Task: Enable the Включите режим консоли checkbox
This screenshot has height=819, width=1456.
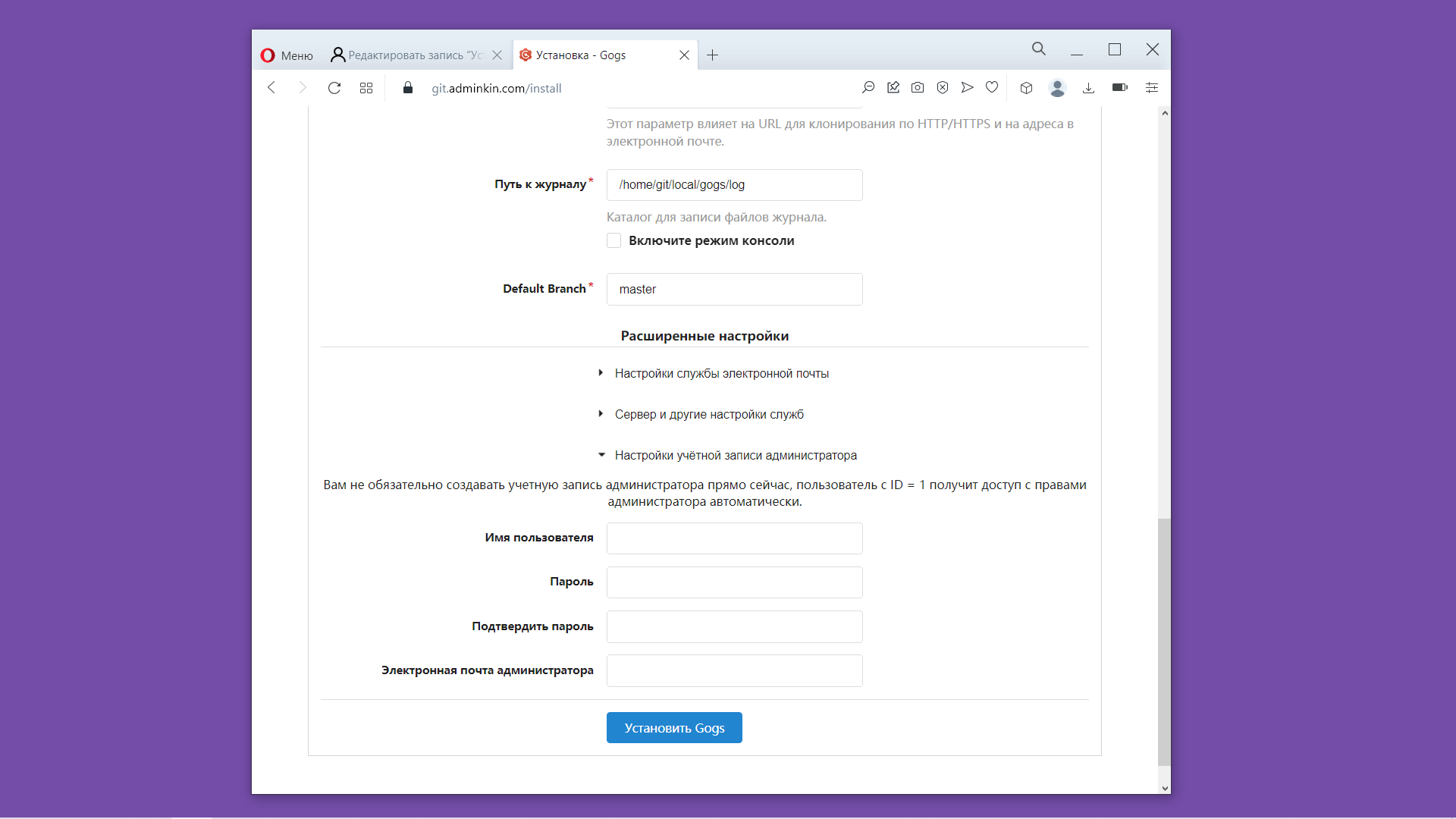Action: click(x=614, y=240)
